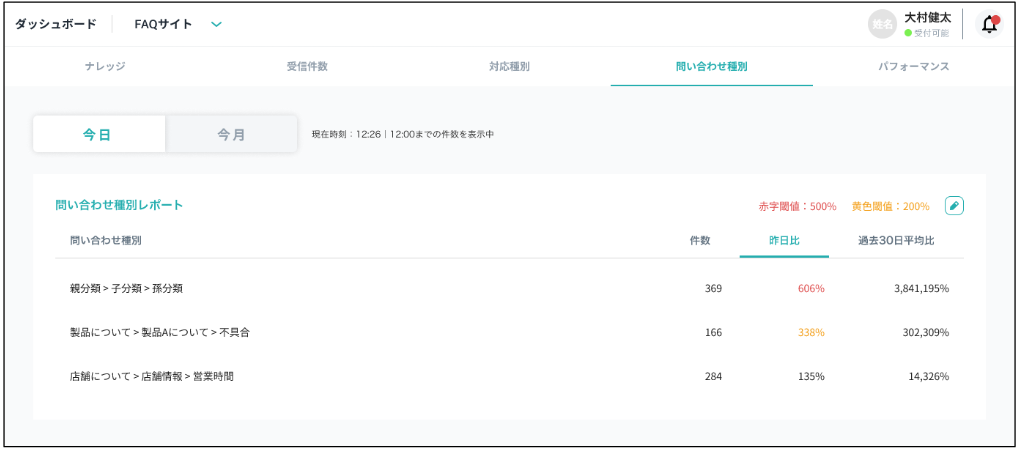
Task: Click the notification bell icon
Action: [x=989, y=25]
